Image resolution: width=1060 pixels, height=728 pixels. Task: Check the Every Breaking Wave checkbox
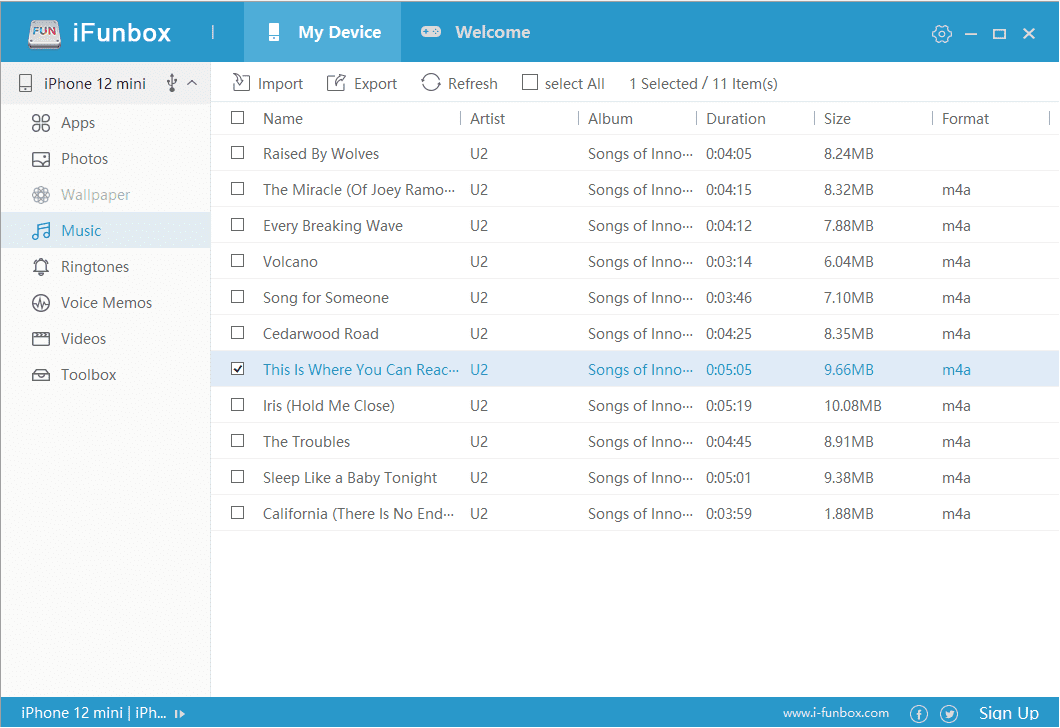point(237,224)
